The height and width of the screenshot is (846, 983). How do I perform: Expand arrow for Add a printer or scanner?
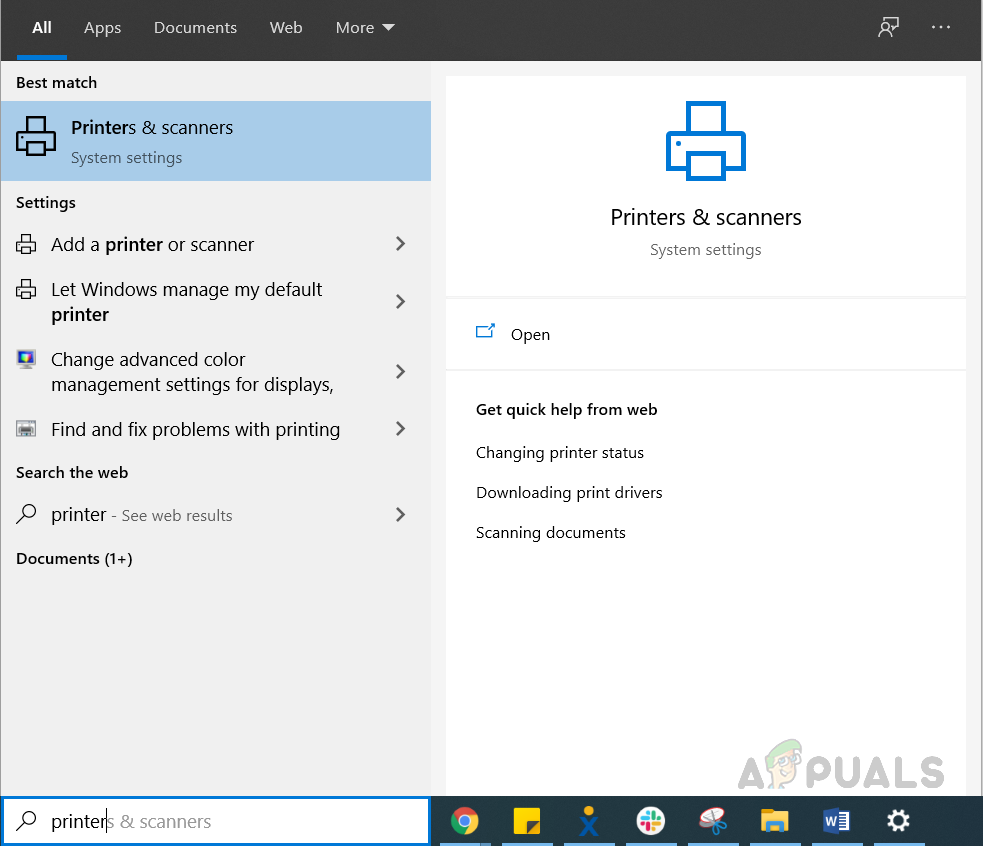(x=400, y=244)
